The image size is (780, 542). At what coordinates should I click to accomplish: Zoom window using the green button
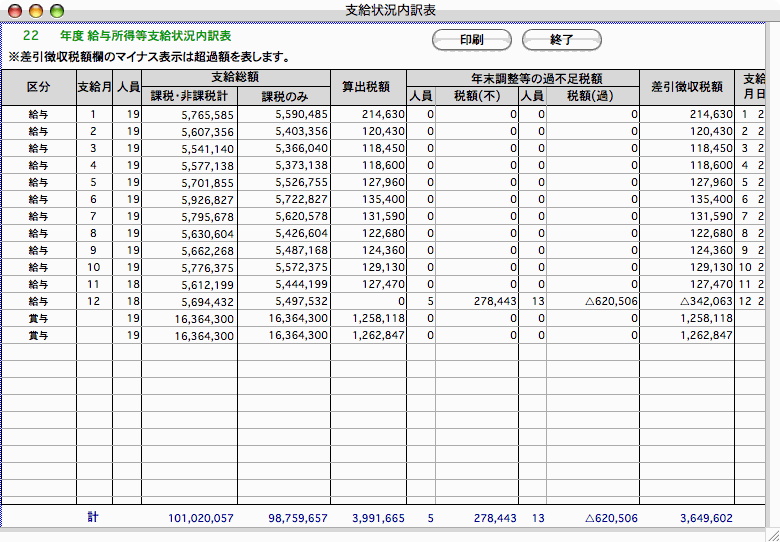pyautogui.click(x=56, y=10)
